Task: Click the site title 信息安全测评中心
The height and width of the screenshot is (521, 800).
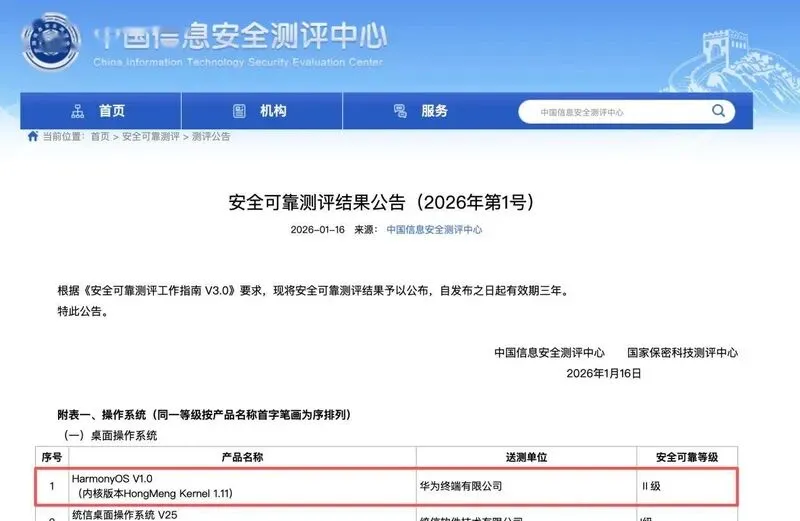Action: coord(240,37)
